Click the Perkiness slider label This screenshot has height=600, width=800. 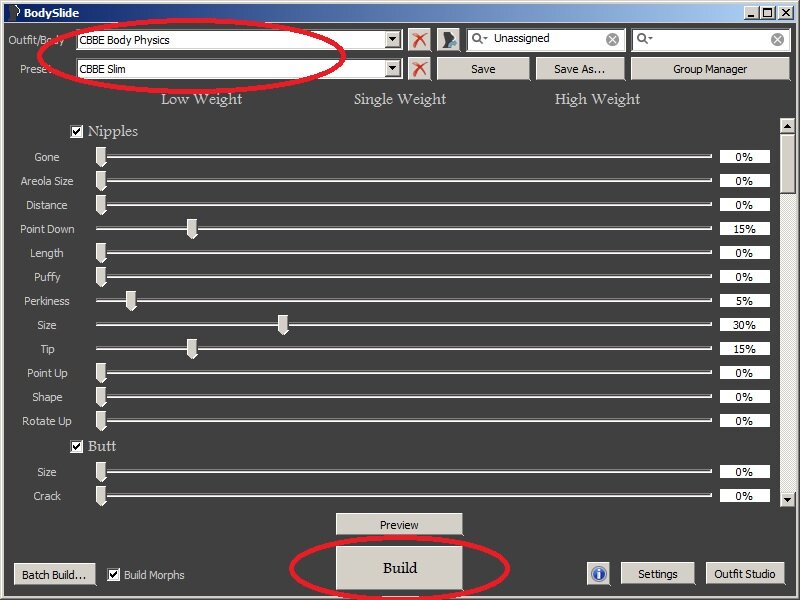pos(47,301)
